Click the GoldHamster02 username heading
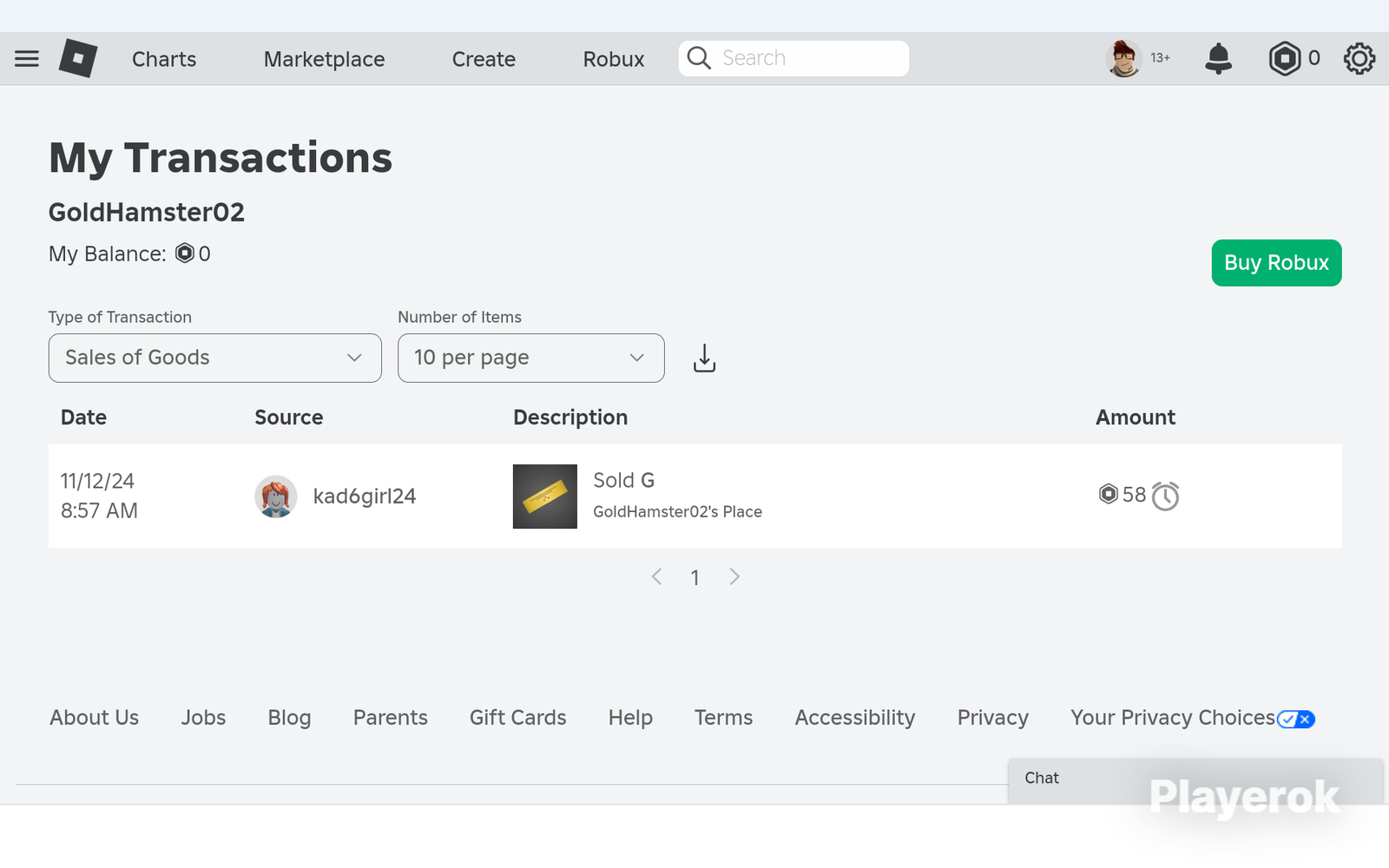Screen dimensions: 1389x868 pyautogui.click(x=147, y=213)
